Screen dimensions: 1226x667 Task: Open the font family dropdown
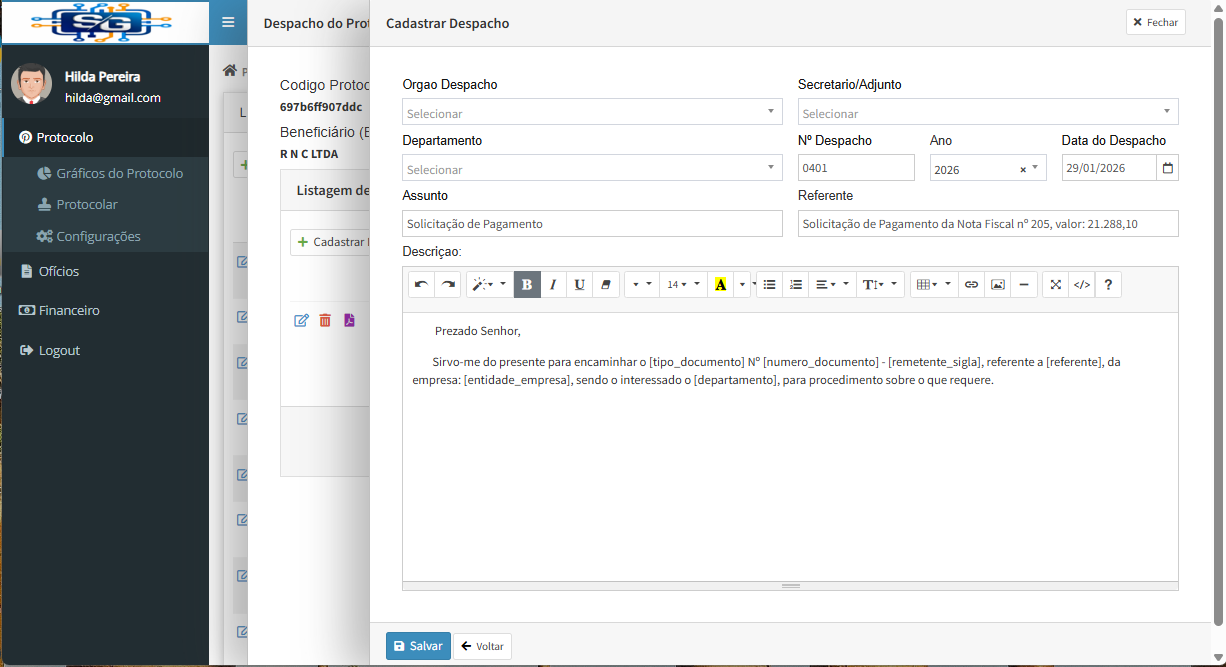click(641, 284)
